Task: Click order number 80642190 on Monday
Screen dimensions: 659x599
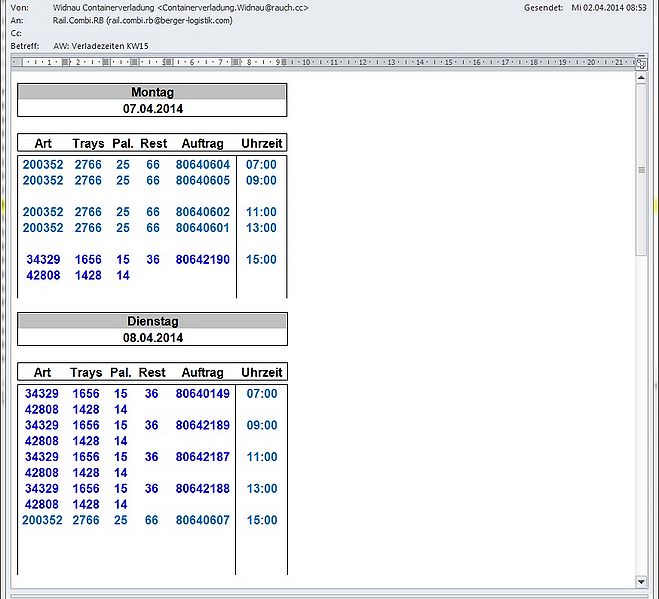Action: [203, 259]
